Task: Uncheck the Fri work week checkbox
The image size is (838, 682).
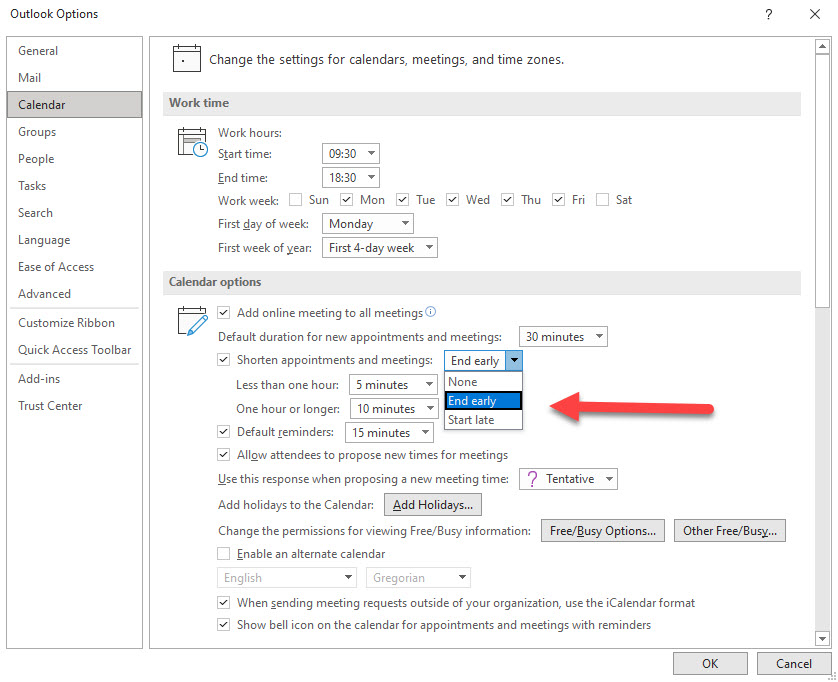Action: [x=558, y=200]
